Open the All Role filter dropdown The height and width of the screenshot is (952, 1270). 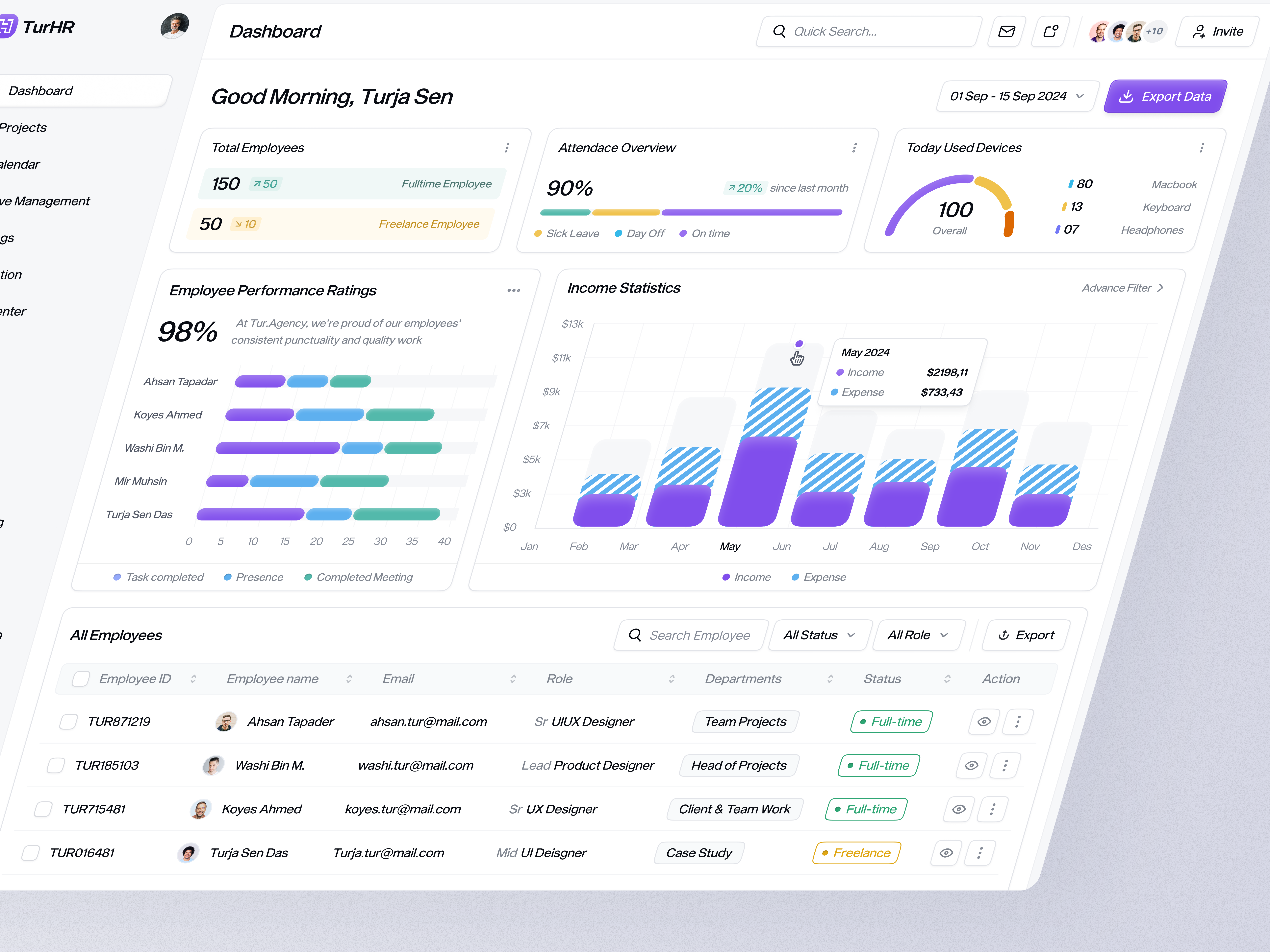click(918, 635)
